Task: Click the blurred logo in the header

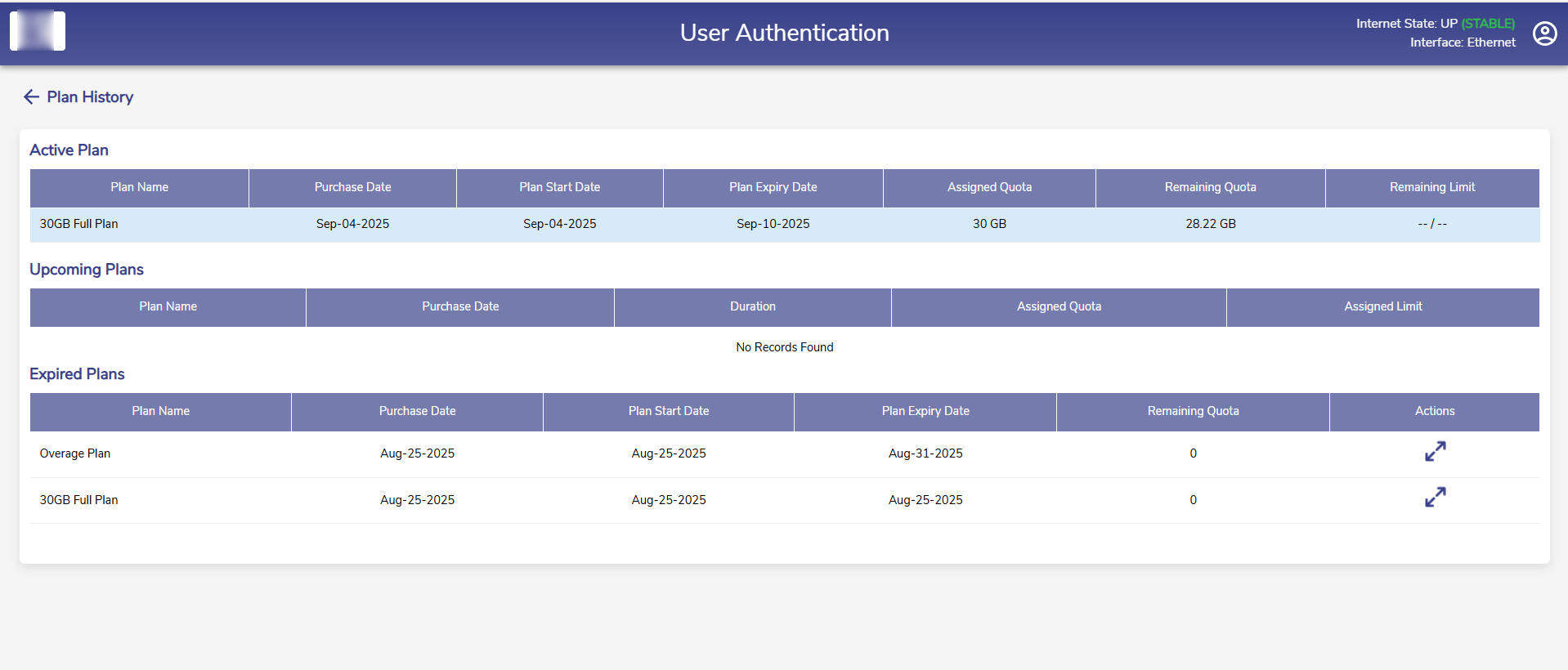Action: 38,31
